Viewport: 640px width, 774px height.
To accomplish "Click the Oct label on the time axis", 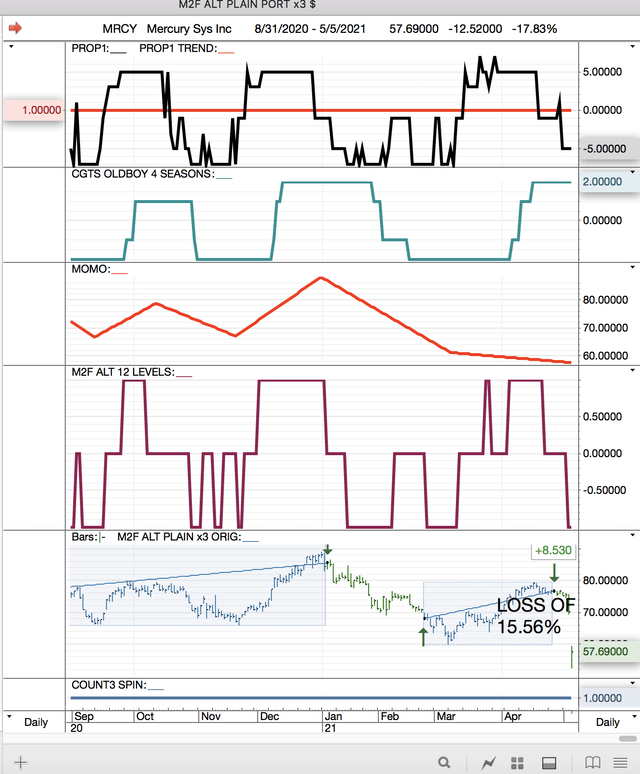I will click(145, 716).
